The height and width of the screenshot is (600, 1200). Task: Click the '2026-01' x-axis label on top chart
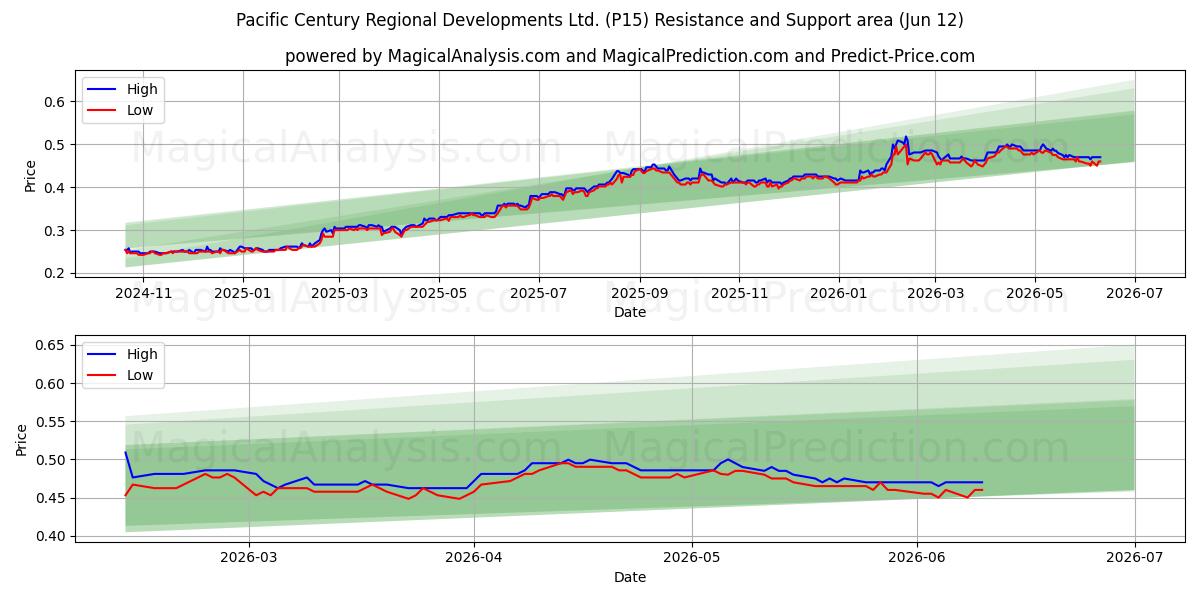tap(838, 294)
